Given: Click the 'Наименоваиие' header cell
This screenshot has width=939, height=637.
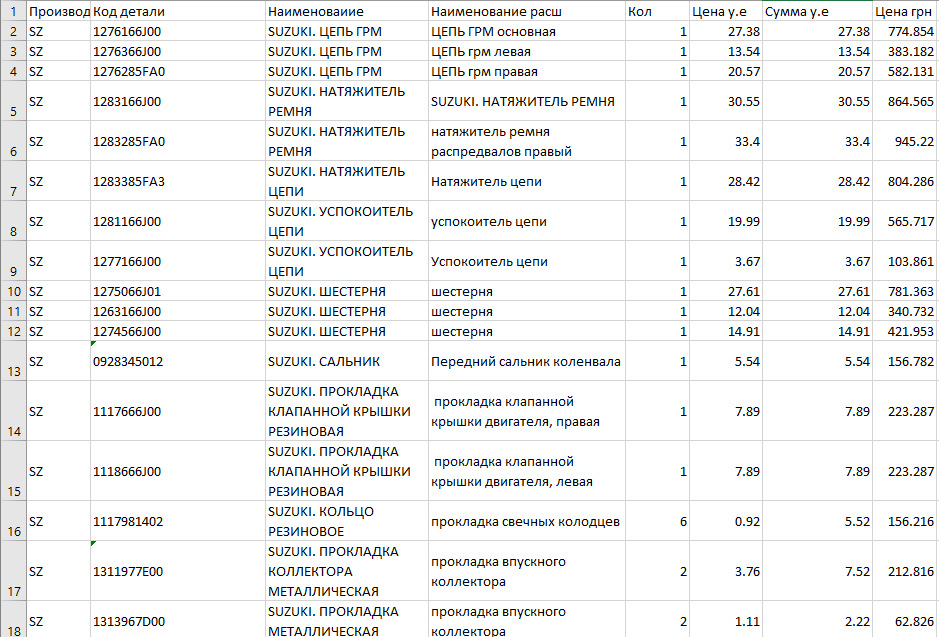Looking at the screenshot, I should click(x=347, y=11).
